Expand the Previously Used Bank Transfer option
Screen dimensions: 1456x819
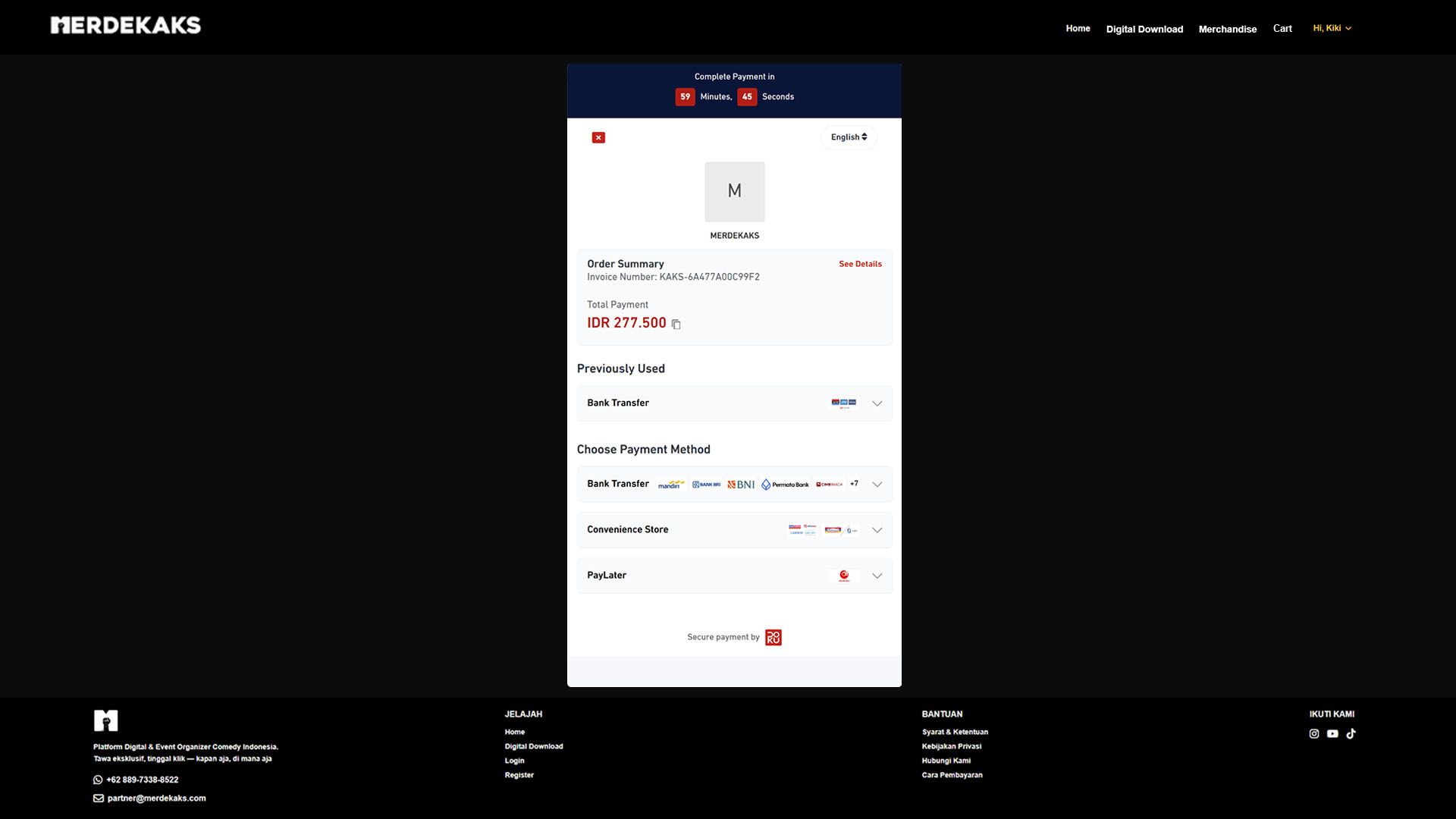point(734,403)
